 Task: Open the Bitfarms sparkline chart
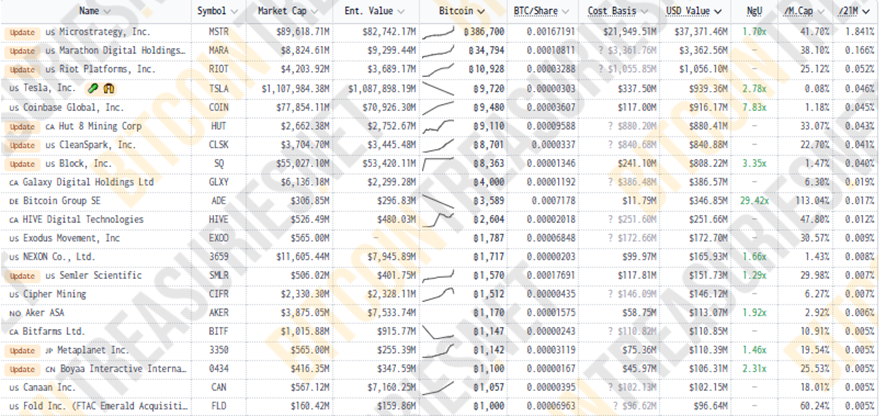tap(438, 332)
